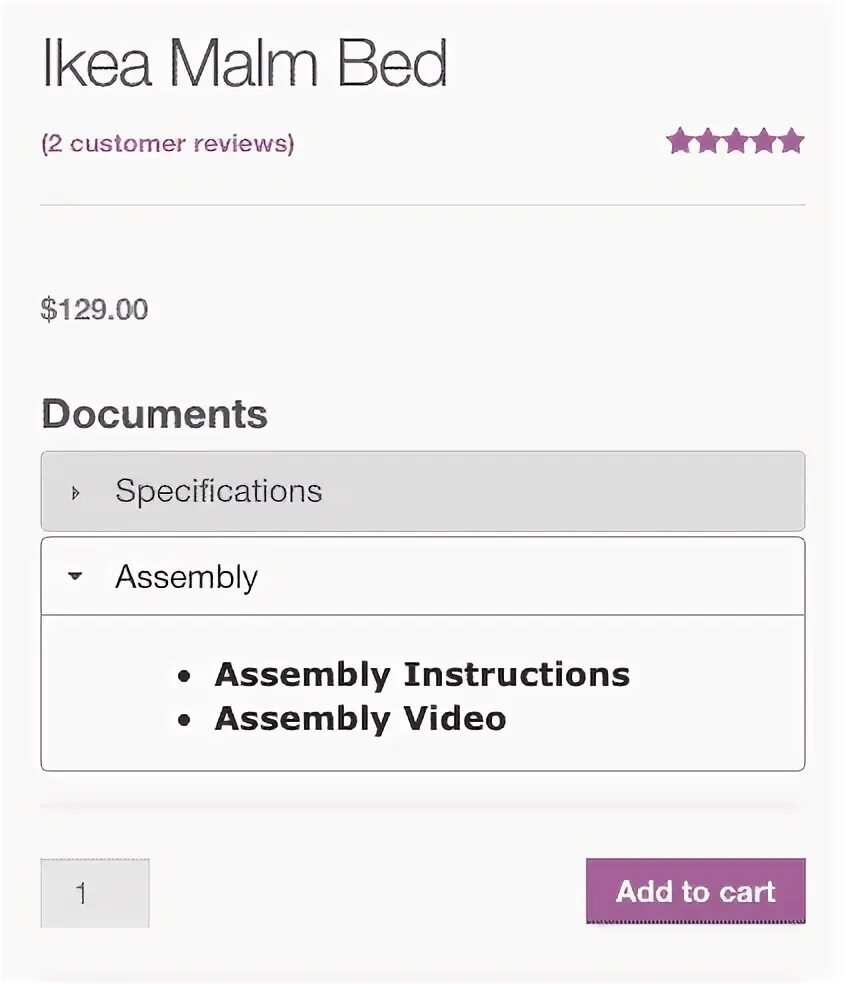Screen dimensions: 846x984
Task: Click the second star in the rating
Action: (x=708, y=142)
